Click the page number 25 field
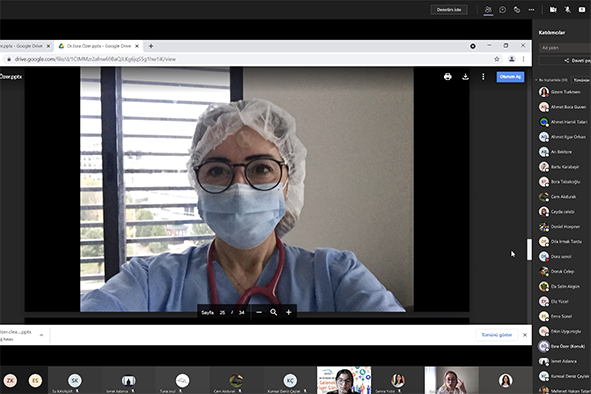 click(x=222, y=313)
